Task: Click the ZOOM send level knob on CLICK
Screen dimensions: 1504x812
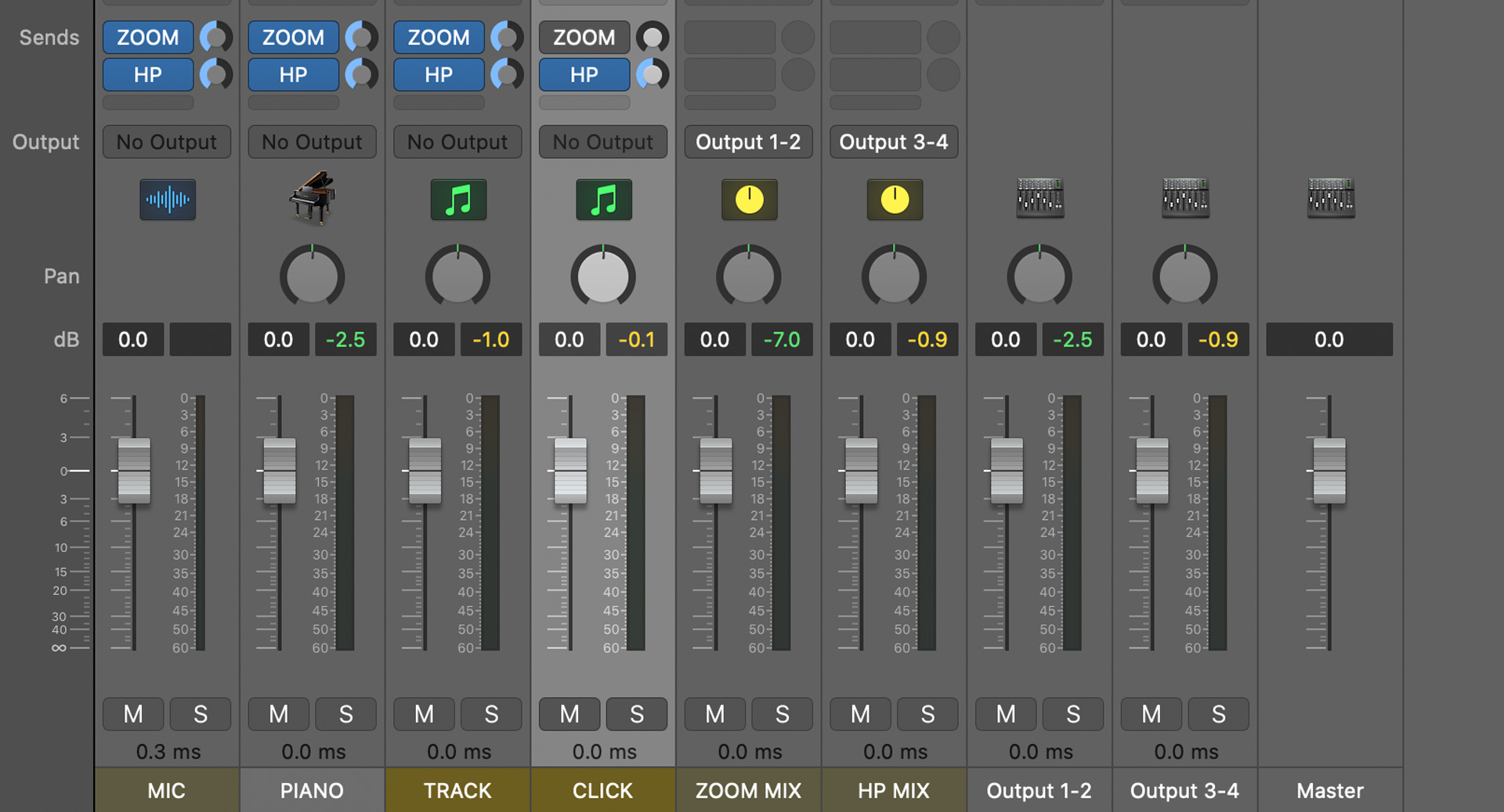Action: click(x=653, y=37)
